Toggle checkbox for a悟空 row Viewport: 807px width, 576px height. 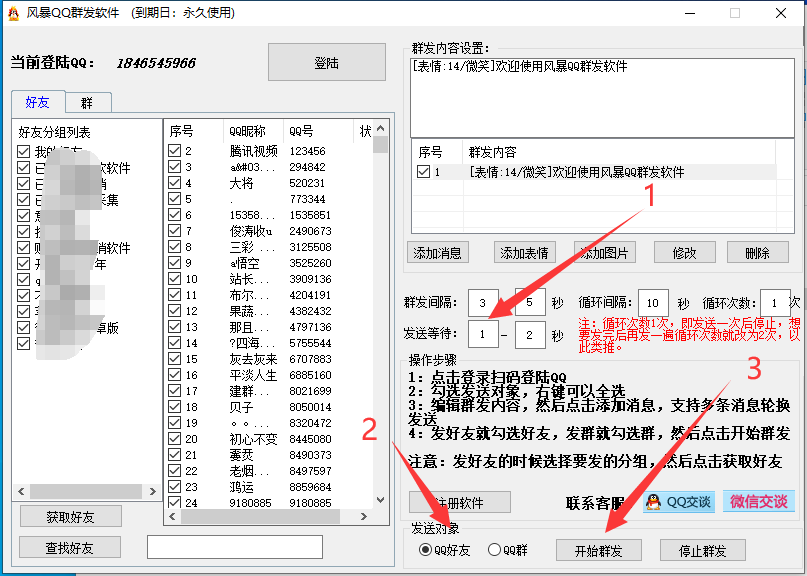click(174, 263)
